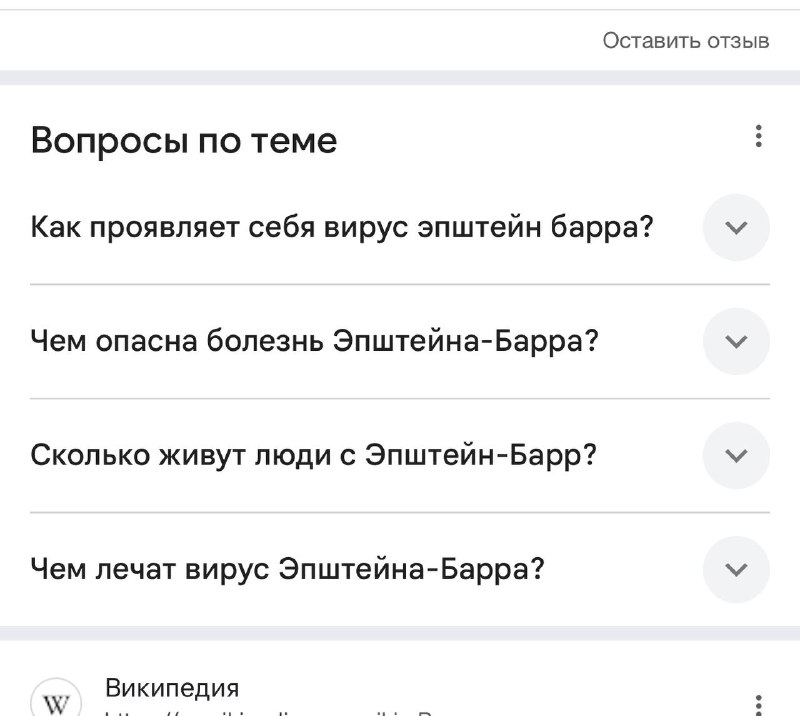Click the Wikipedia W favicon

[x=56, y=698]
